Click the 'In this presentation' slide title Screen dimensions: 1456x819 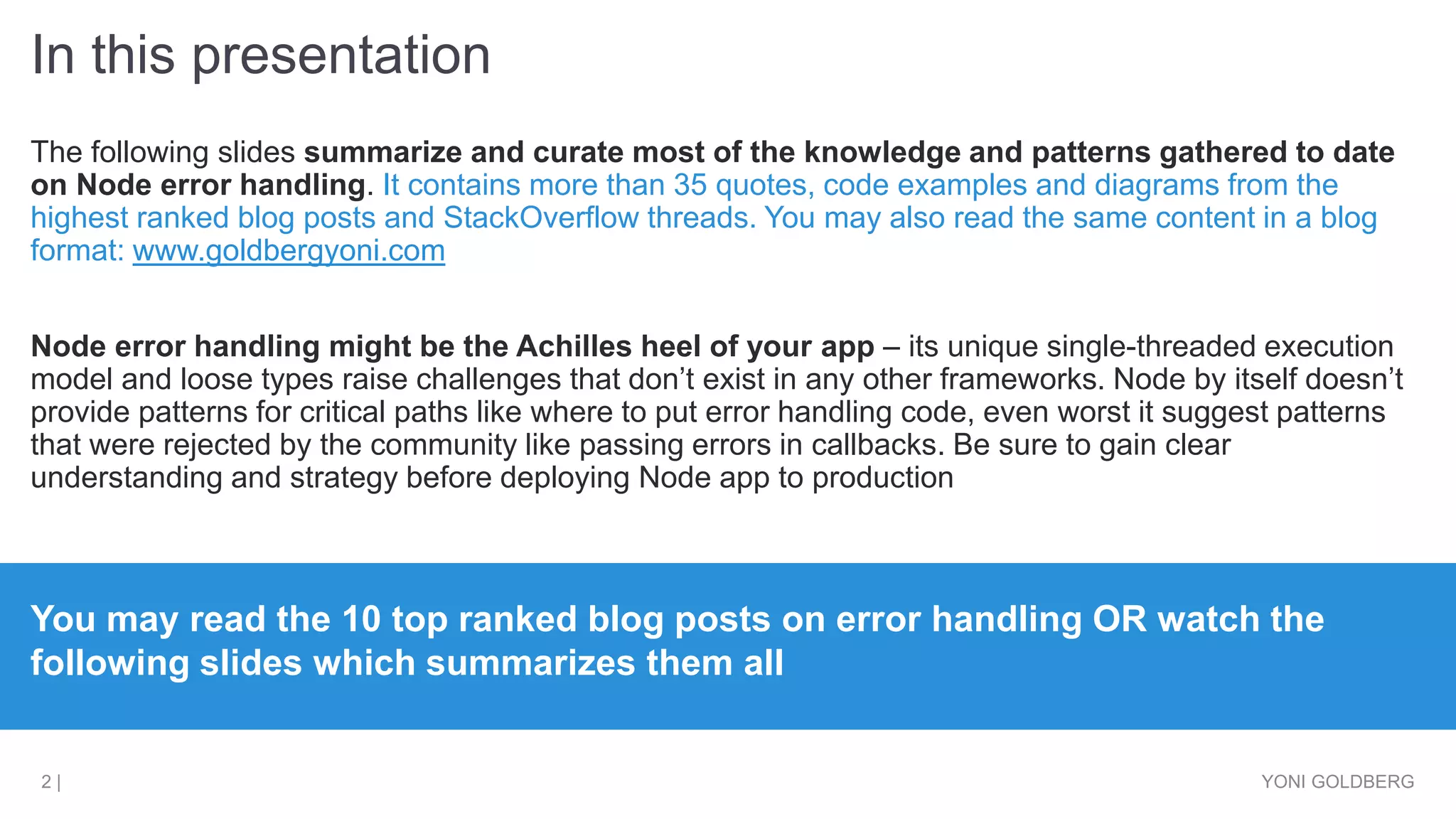[261, 55]
